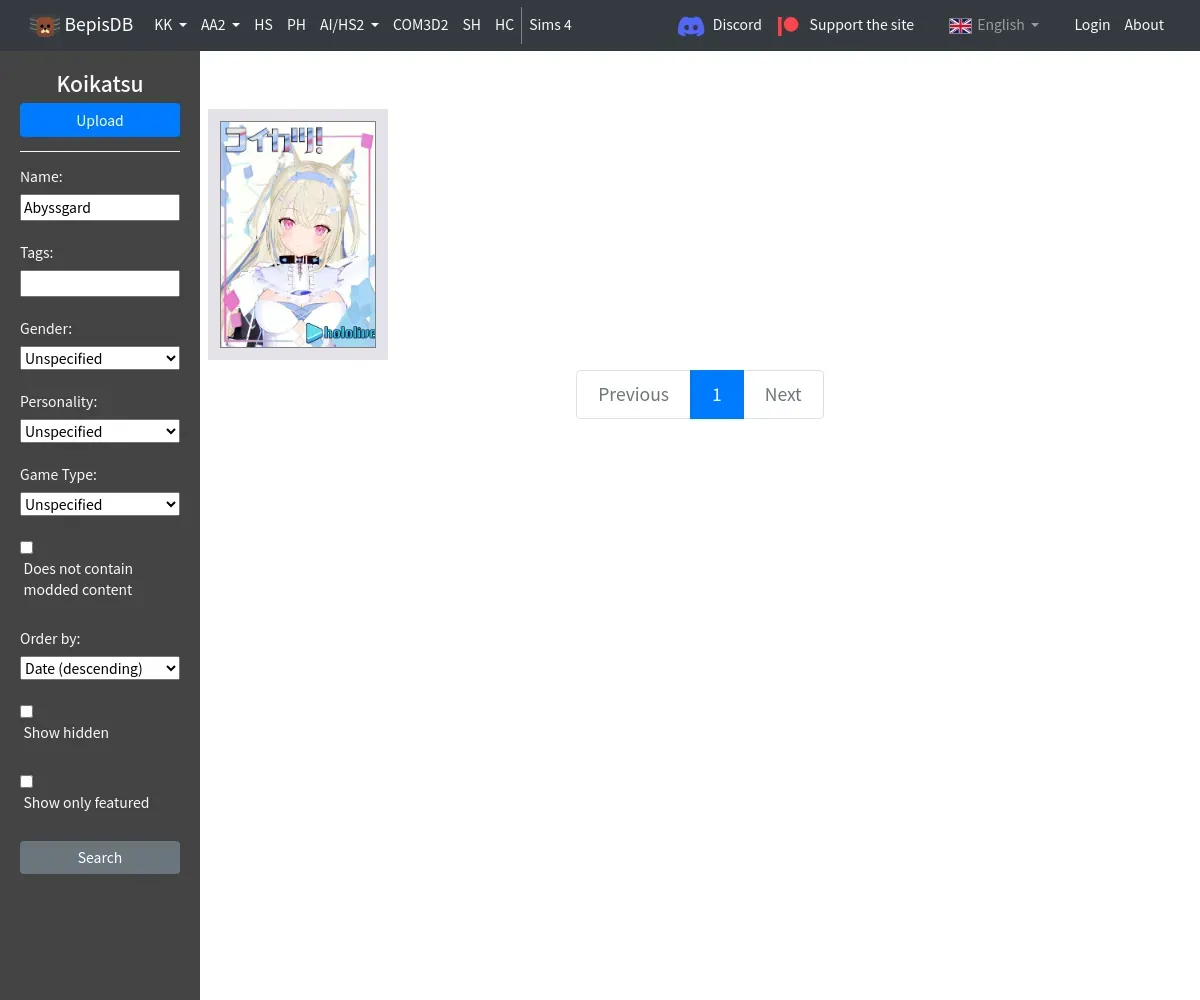Select page 1 in pagination
Image resolution: width=1200 pixels, height=1000 pixels.
[717, 394]
